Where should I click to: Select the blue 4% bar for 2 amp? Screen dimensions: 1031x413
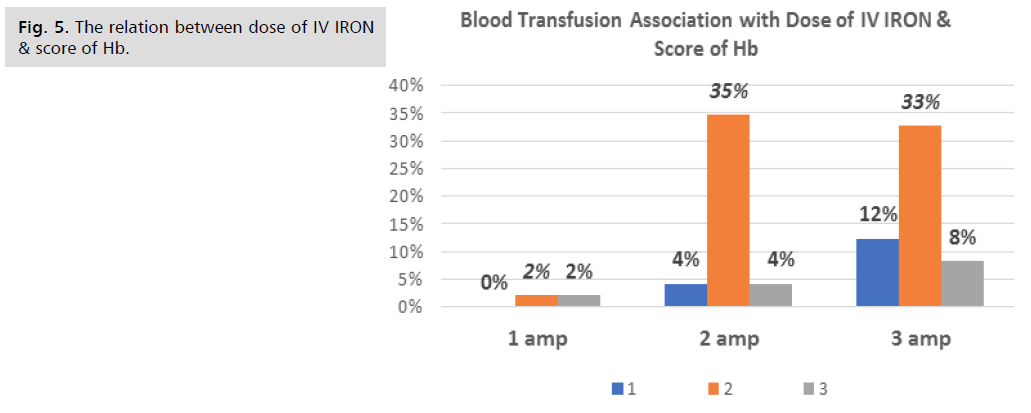[685, 295]
